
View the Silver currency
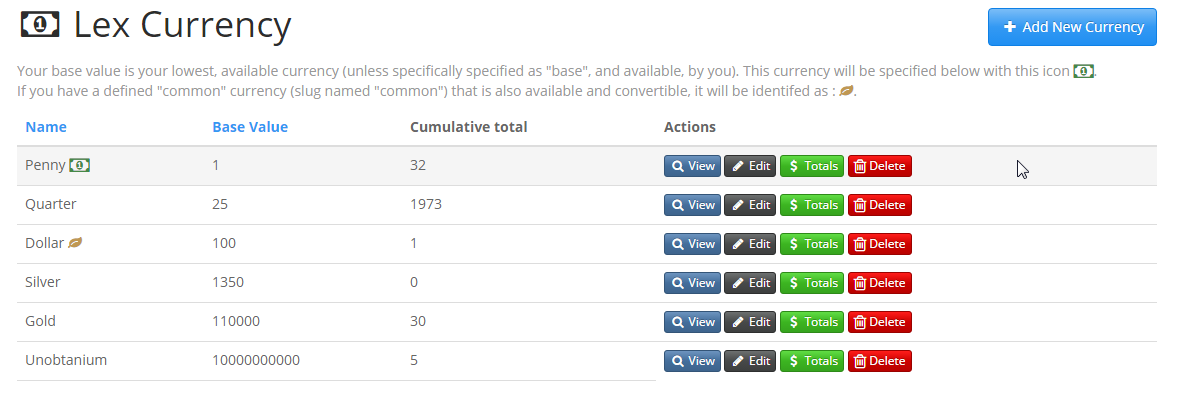tap(692, 283)
